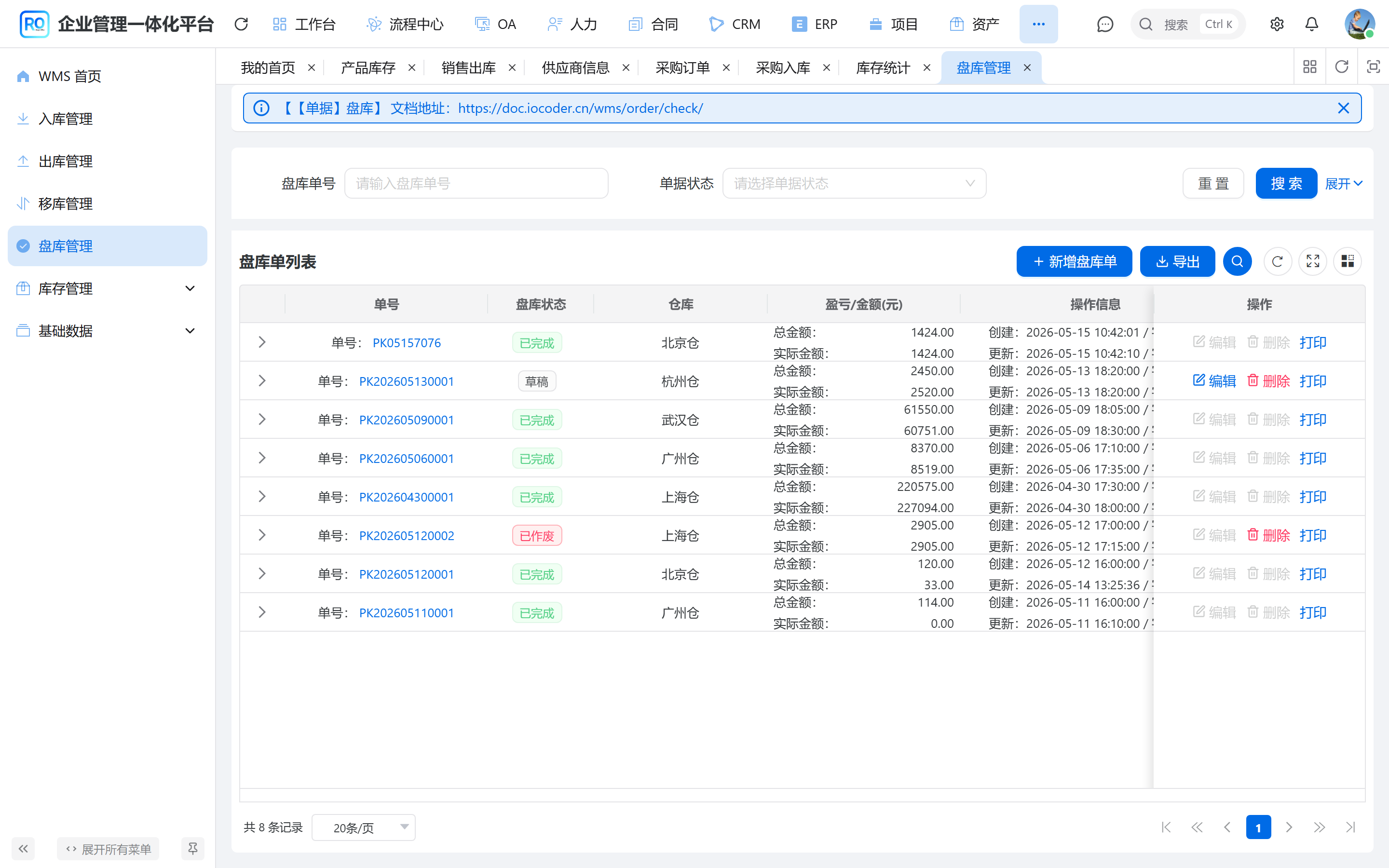Print order PK202605110001

coord(1313,612)
